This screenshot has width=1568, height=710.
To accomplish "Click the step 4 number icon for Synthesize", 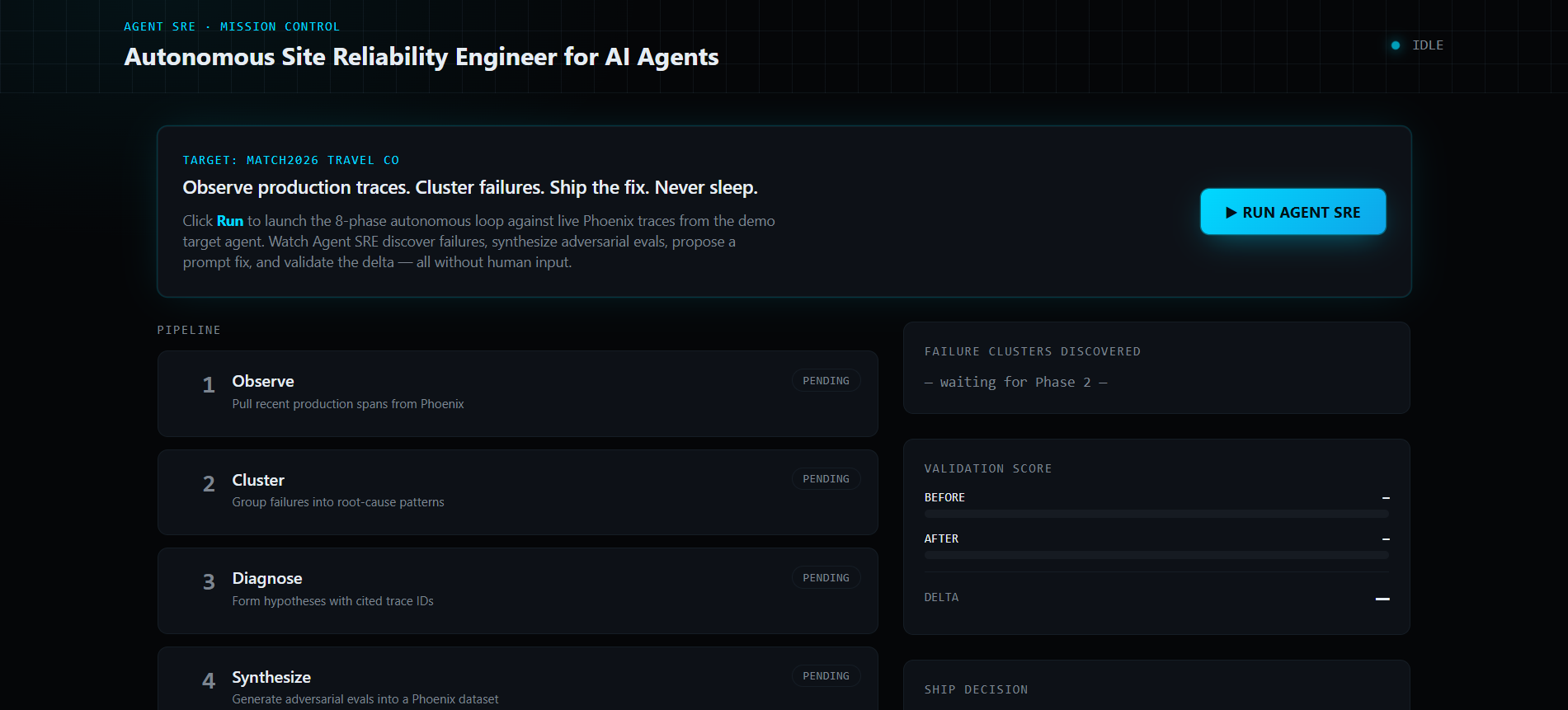I will point(209,680).
